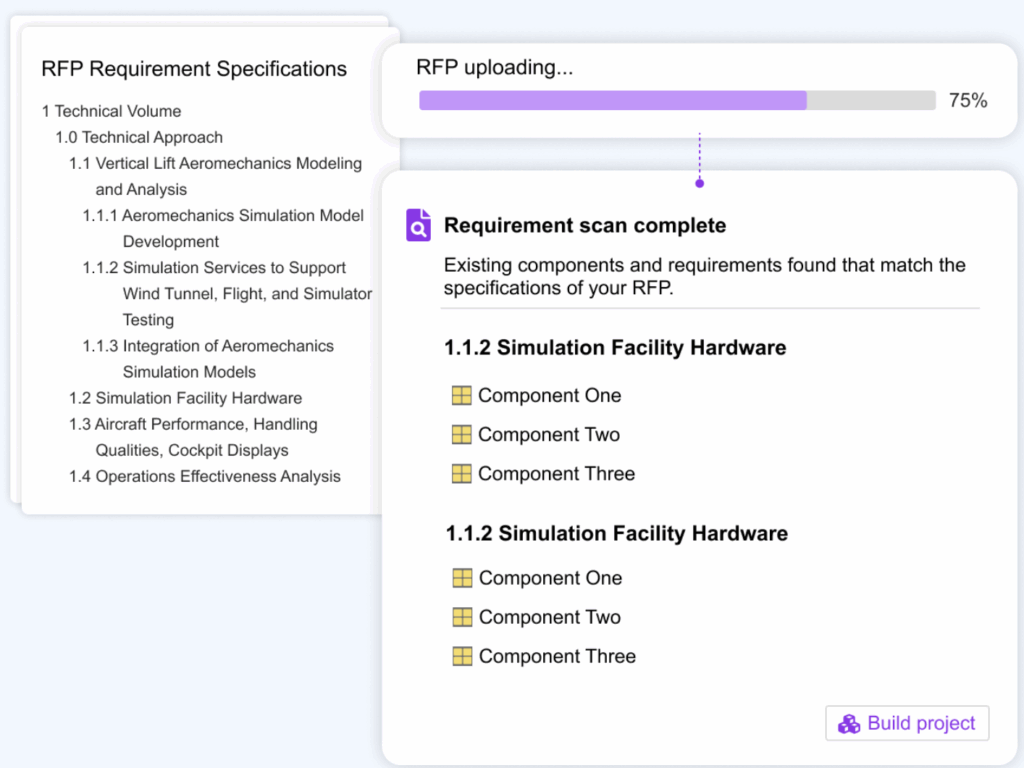The width and height of the screenshot is (1024, 768).
Task: Select 1.1.3 Integration of Aeromechanics entry
Action: tap(208, 359)
